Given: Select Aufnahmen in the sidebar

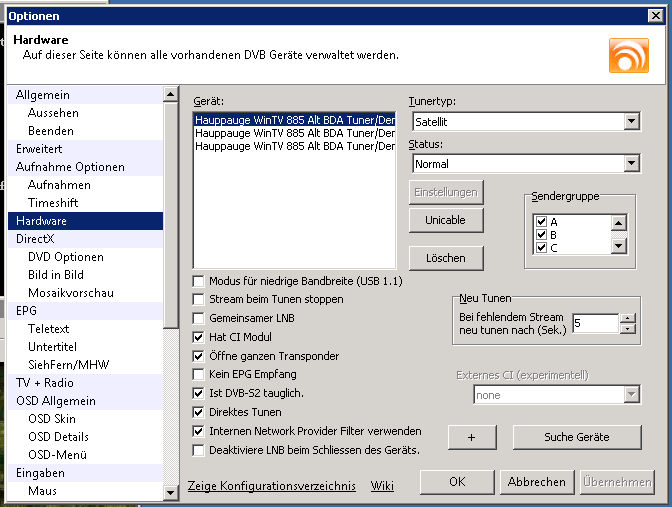Looking at the screenshot, I should point(85,185).
